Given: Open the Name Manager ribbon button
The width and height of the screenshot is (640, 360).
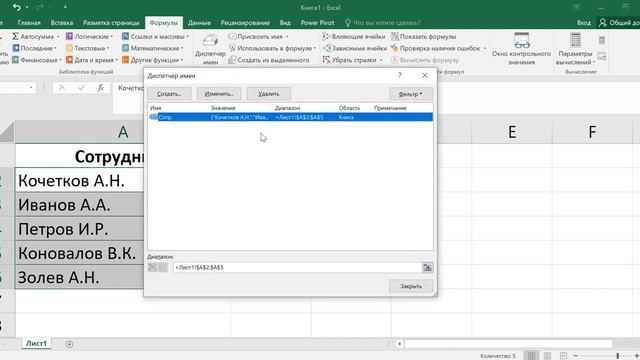Looking at the screenshot, I should point(210,49).
